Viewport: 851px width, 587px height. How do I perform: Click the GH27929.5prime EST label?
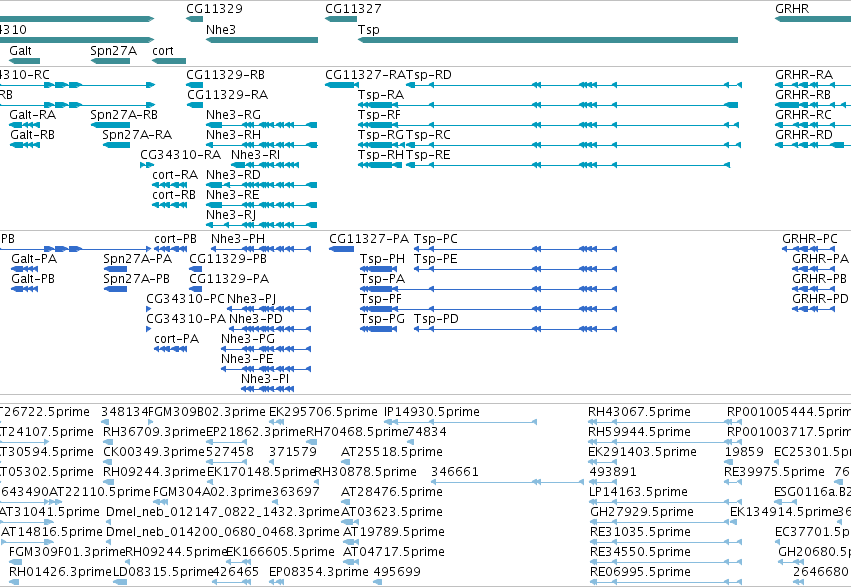642,512
